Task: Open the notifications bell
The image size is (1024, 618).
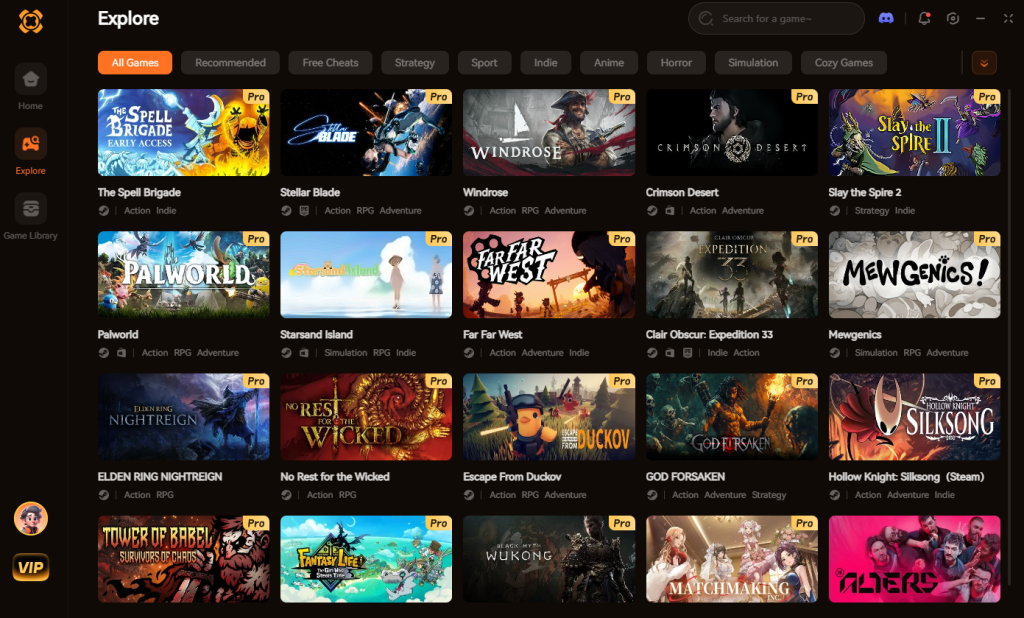Action: (924, 18)
